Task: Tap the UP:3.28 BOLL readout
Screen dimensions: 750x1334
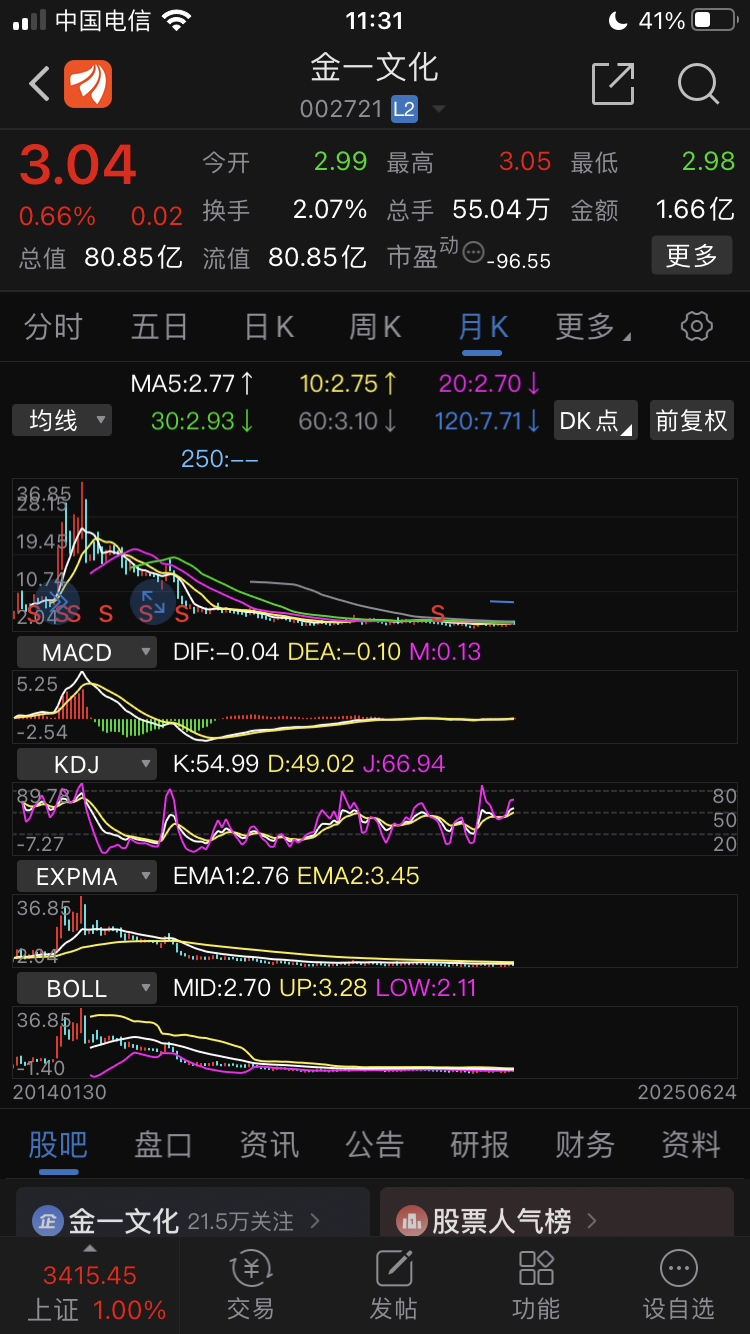Action: pos(323,988)
